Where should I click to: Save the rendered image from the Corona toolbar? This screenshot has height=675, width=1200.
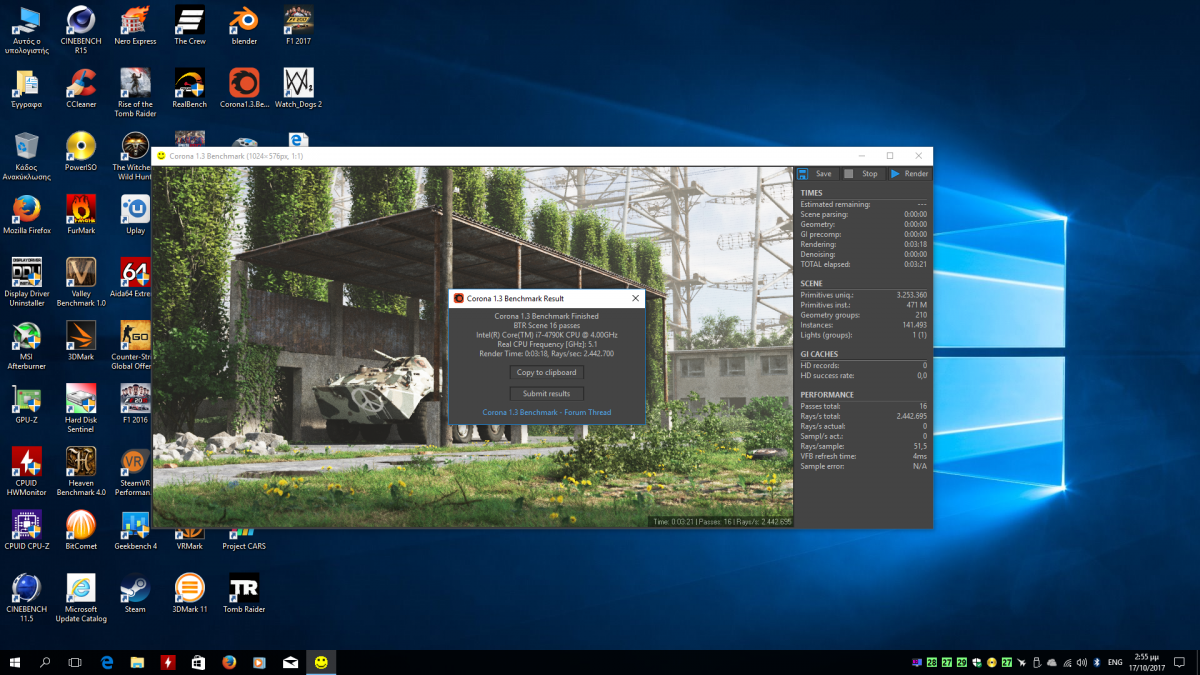click(x=814, y=173)
